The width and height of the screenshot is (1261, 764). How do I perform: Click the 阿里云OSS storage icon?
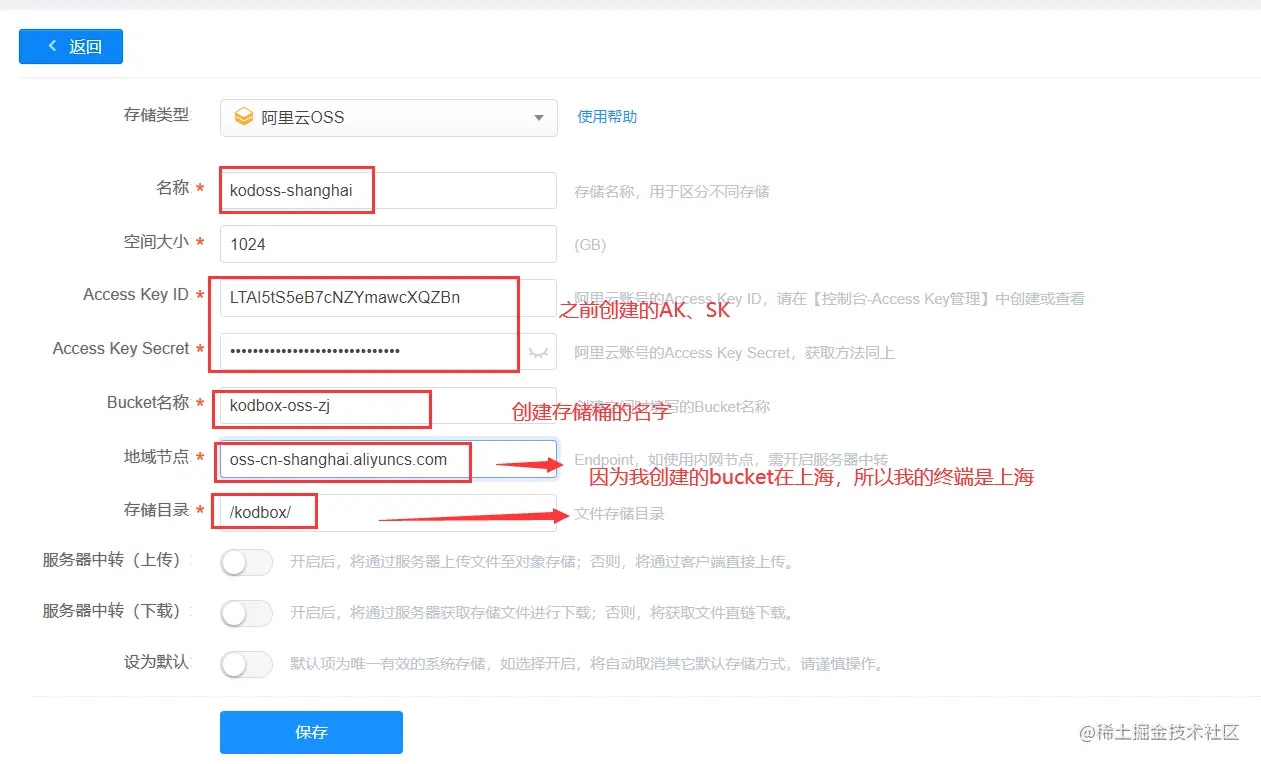[243, 117]
